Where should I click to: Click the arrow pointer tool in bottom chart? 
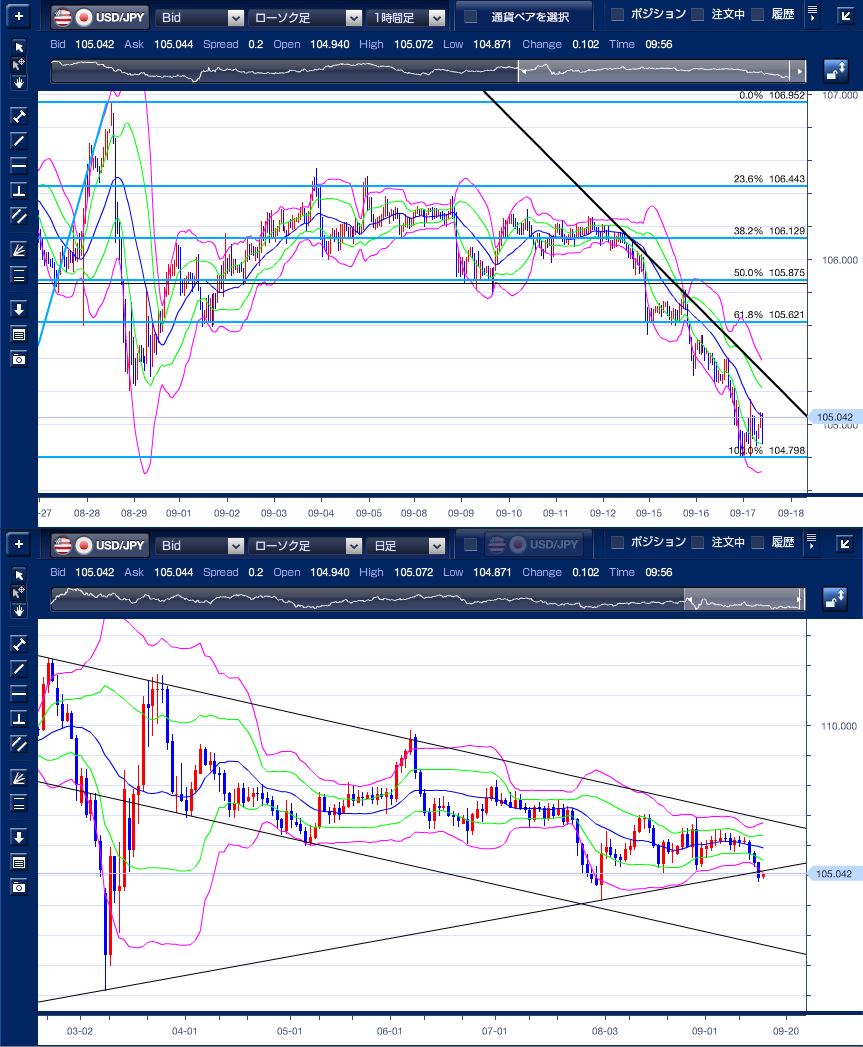18,576
